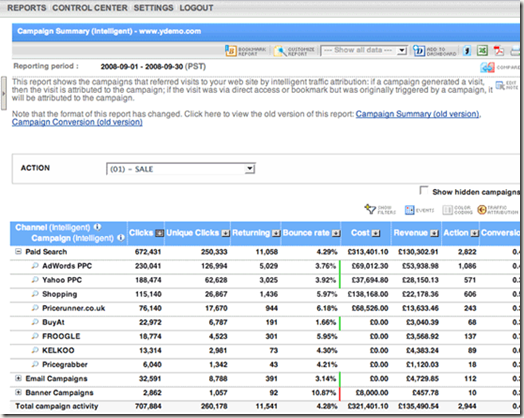Open the ACTION (01) - SALE dropdown

[181, 169]
